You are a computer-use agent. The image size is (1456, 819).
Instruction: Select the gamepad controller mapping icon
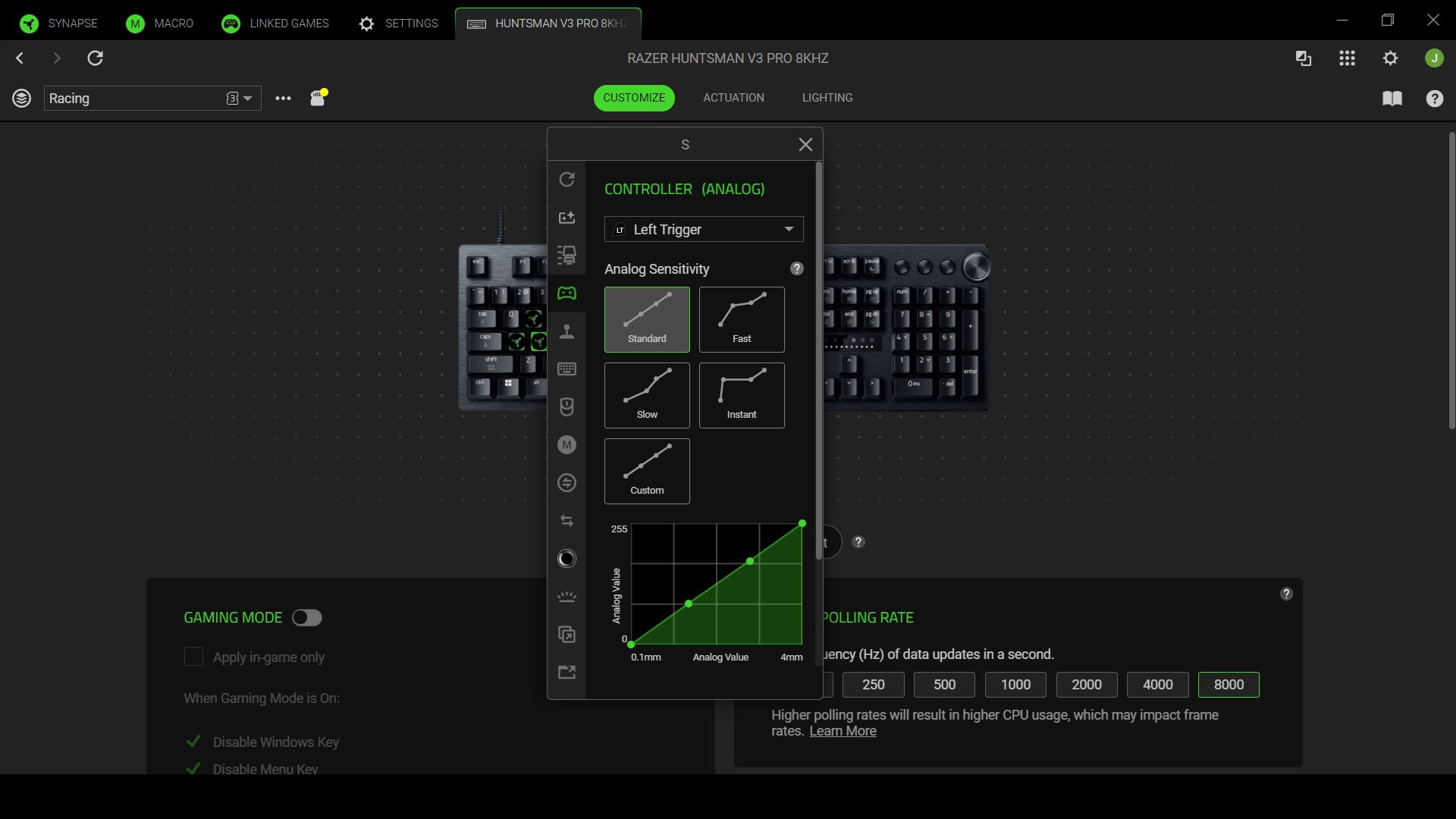pos(567,293)
